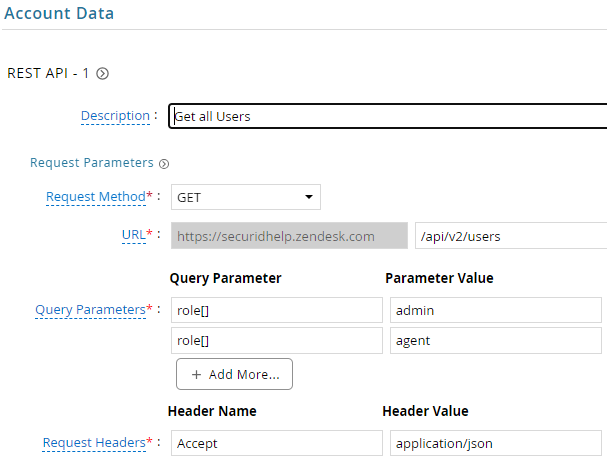Click the base URL field securidhelp.zendesk.com
This screenshot has width=607, height=458.
tap(289, 235)
